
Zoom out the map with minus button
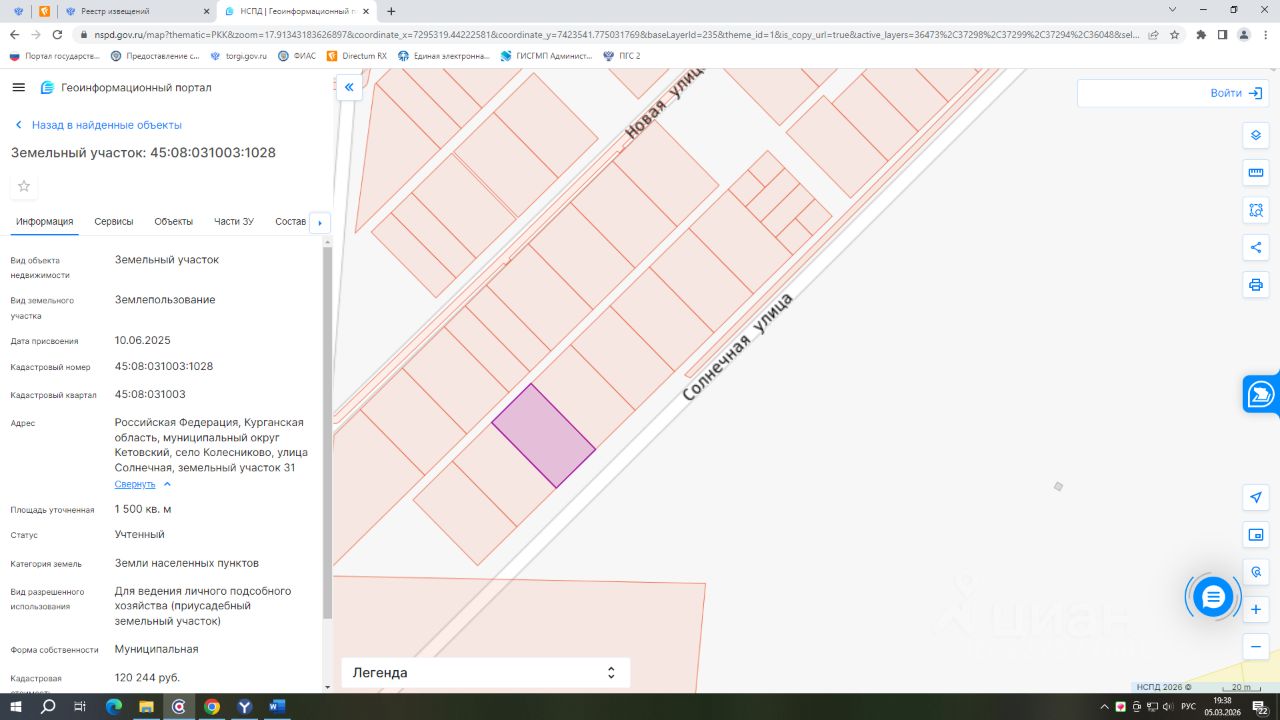(x=1256, y=647)
